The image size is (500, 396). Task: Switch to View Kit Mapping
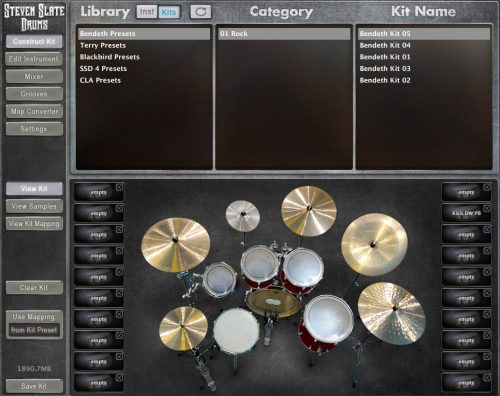(x=34, y=224)
